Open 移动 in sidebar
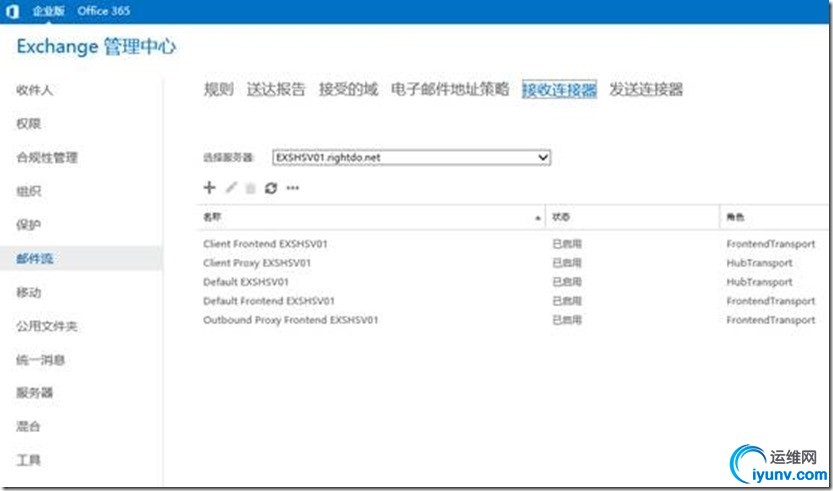Screen dimensions: 833x491 pyautogui.click(x=28, y=292)
